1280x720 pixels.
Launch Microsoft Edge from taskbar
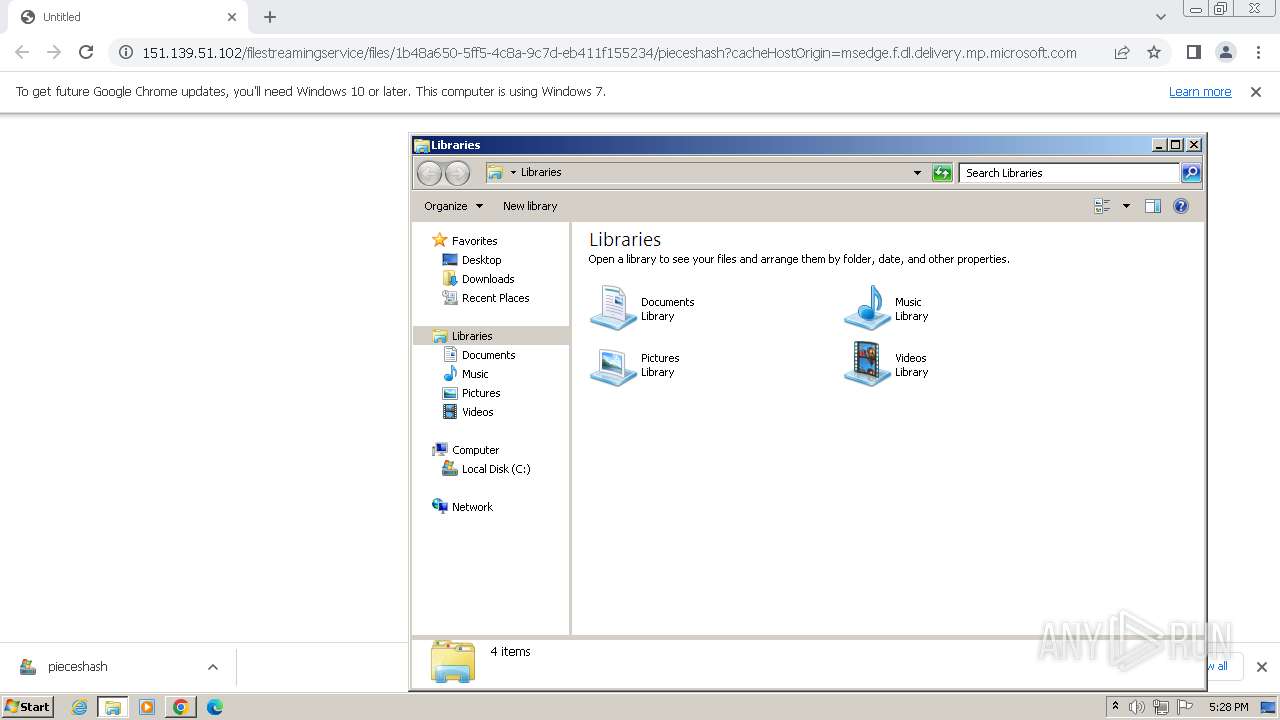click(214, 707)
